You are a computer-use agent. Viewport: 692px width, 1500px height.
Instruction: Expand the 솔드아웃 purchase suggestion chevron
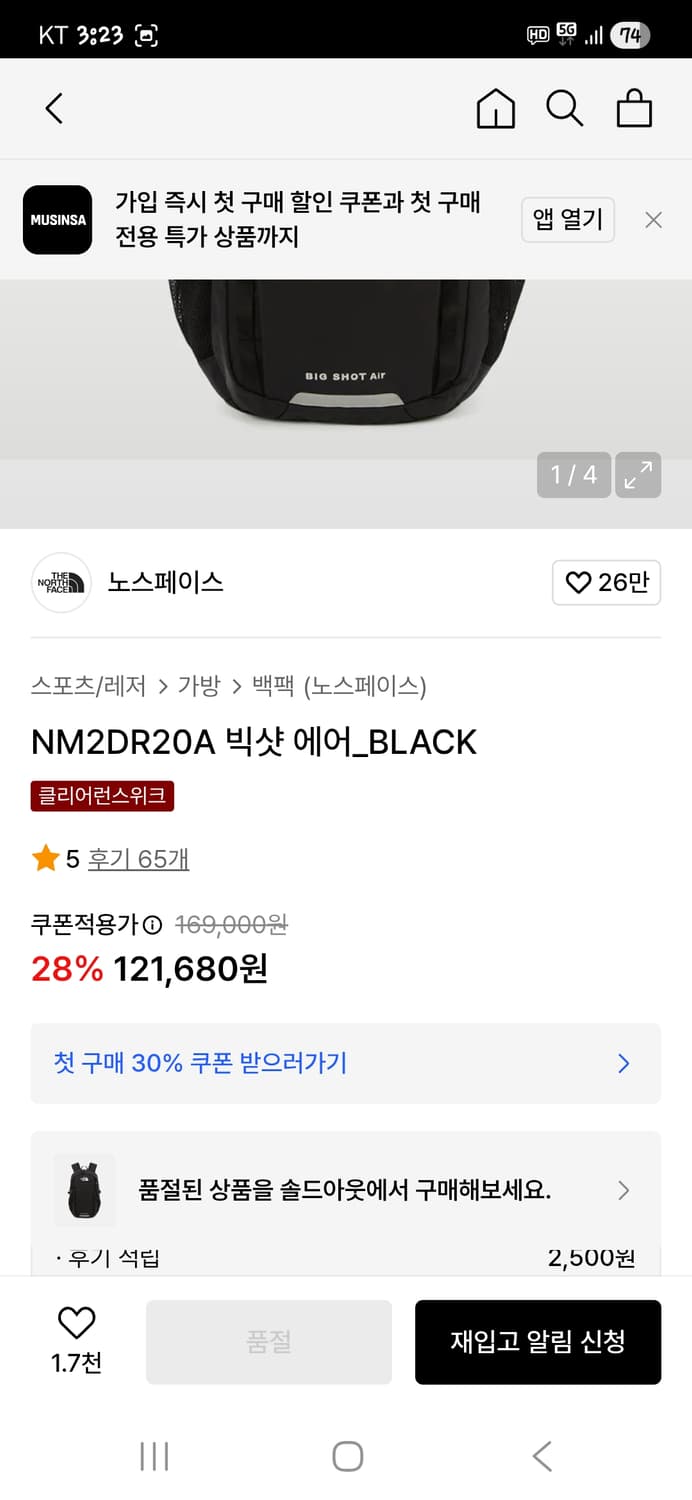point(623,1190)
